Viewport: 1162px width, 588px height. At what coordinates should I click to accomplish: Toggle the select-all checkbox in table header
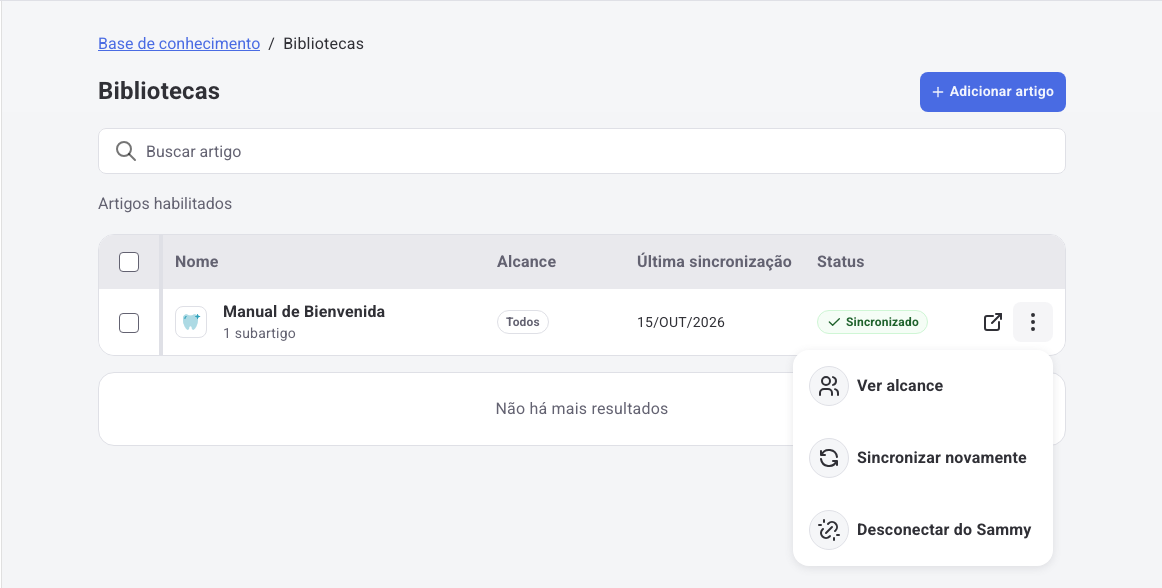pos(129,262)
